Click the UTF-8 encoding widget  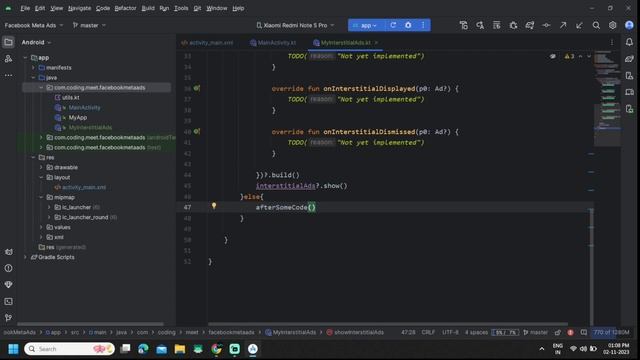point(450,332)
